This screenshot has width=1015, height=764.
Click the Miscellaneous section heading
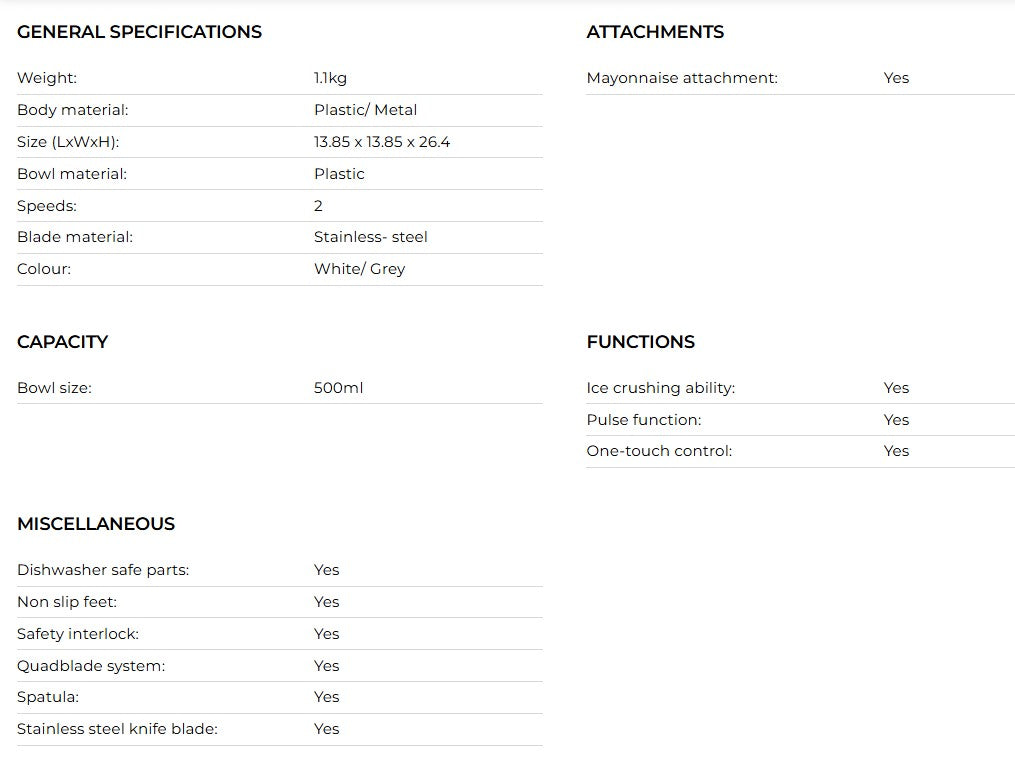click(x=96, y=524)
